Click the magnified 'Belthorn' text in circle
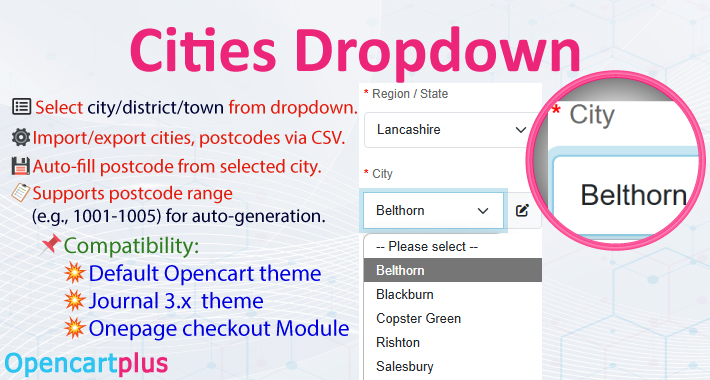Viewport: 710px width, 380px height. point(634,195)
